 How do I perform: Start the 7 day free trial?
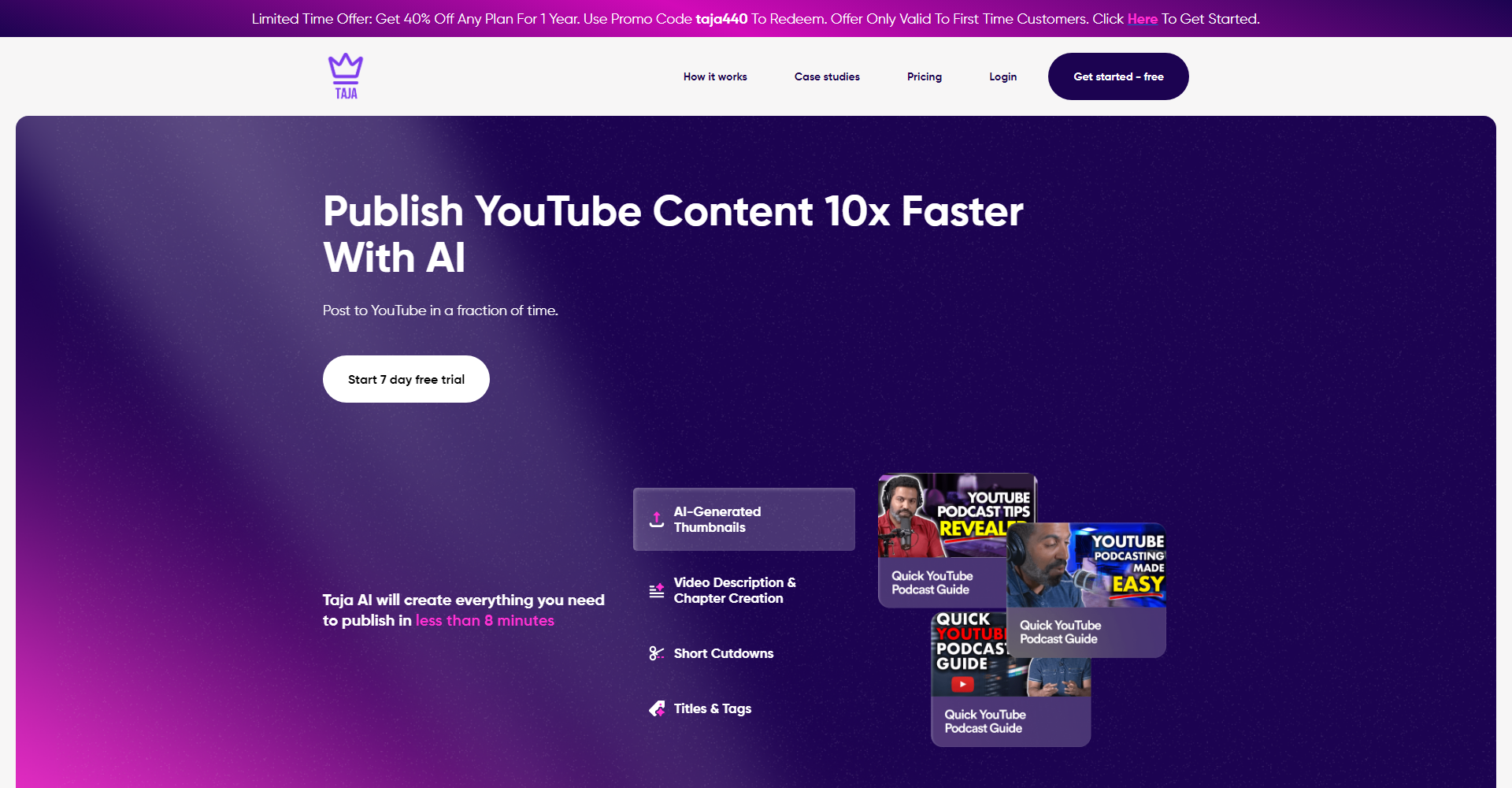click(x=406, y=379)
